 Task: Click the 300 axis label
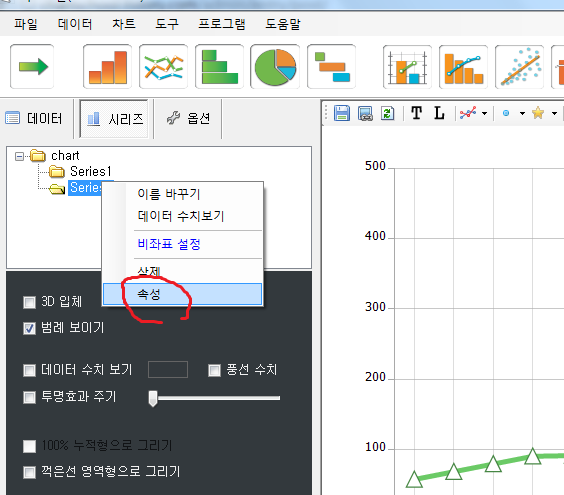[x=375, y=307]
